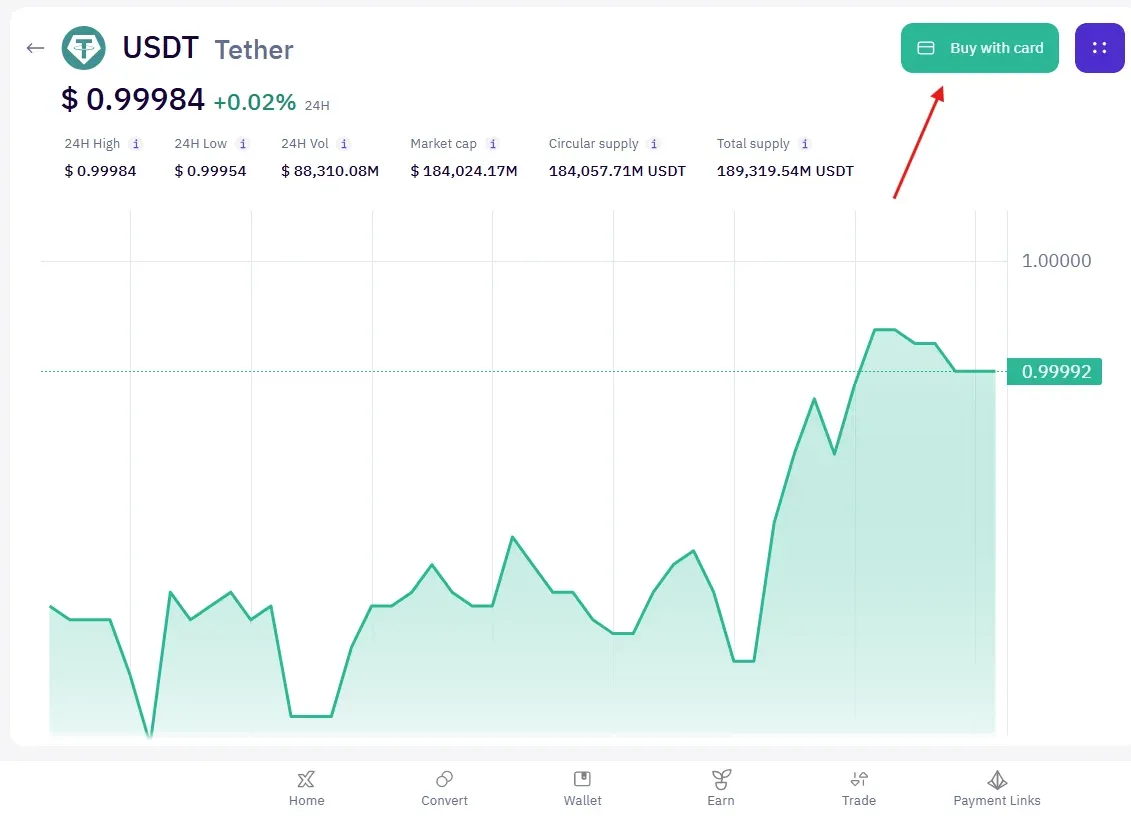The width and height of the screenshot is (1131, 817).
Task: Click the Buy with card button
Action: [980, 48]
